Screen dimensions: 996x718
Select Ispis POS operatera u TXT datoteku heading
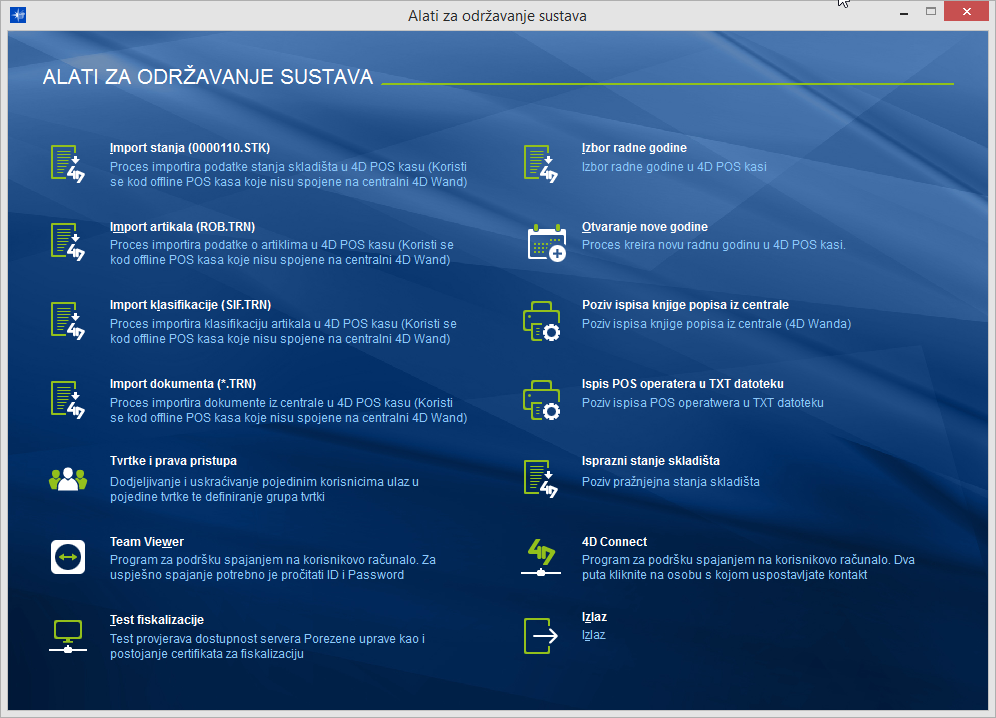click(683, 384)
